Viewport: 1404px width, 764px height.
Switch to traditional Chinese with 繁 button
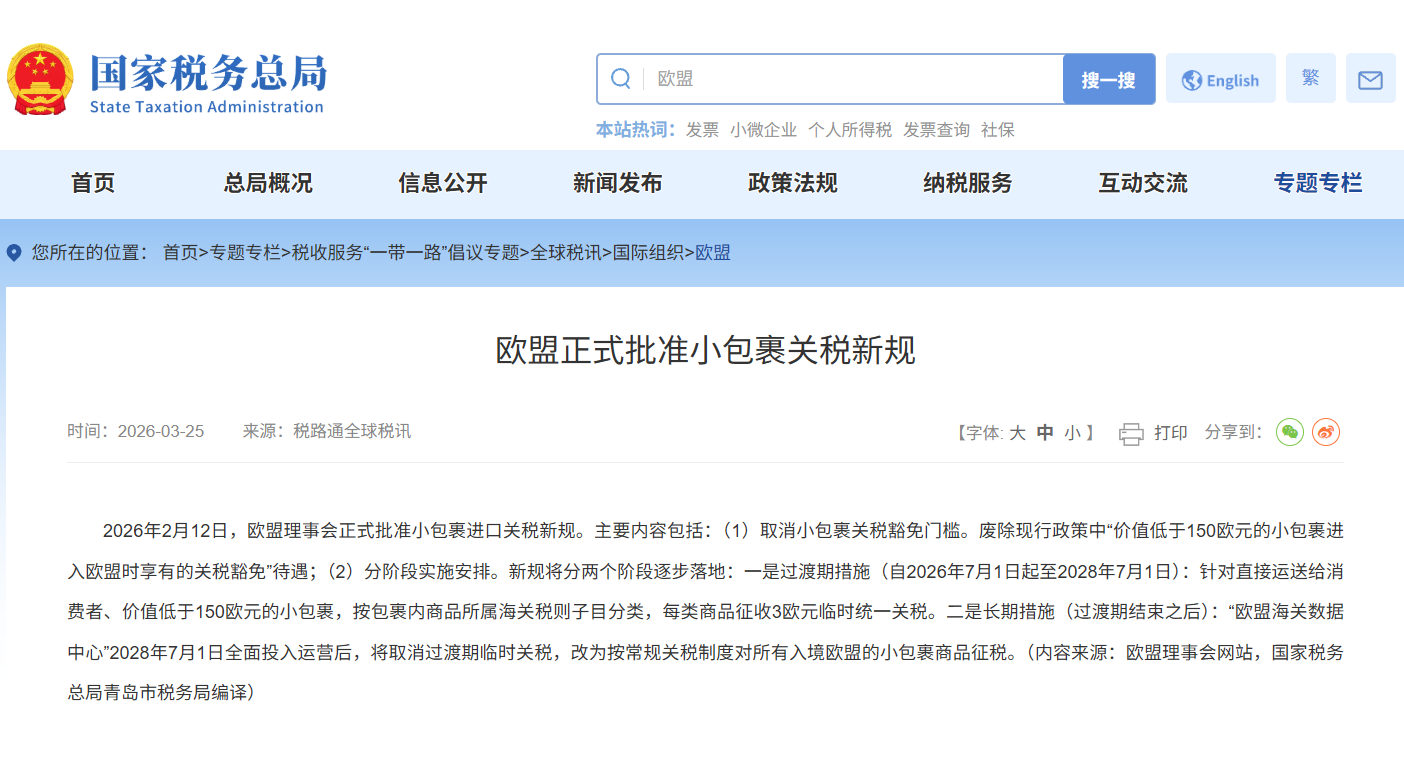click(x=1311, y=78)
